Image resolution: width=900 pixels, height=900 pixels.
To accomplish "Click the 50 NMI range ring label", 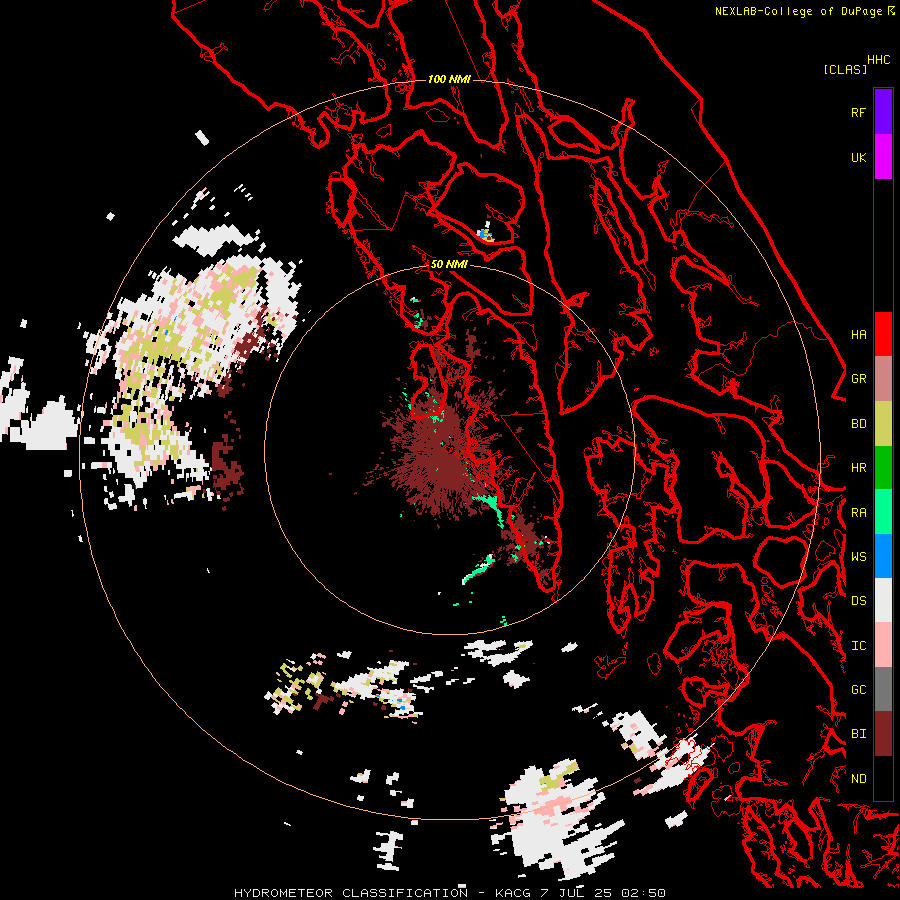I will coord(449,265).
